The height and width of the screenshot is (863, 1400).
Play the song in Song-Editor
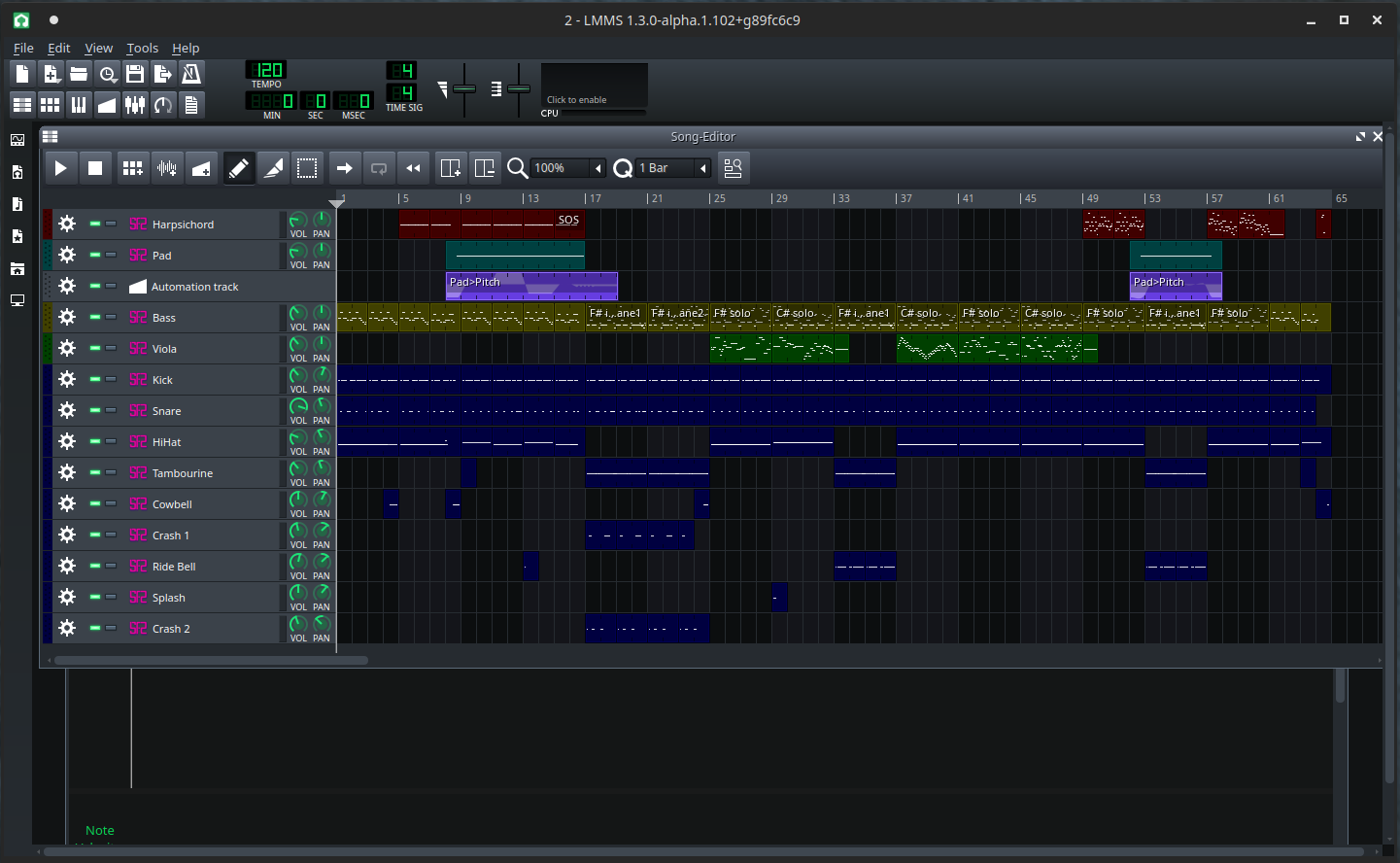click(60, 168)
